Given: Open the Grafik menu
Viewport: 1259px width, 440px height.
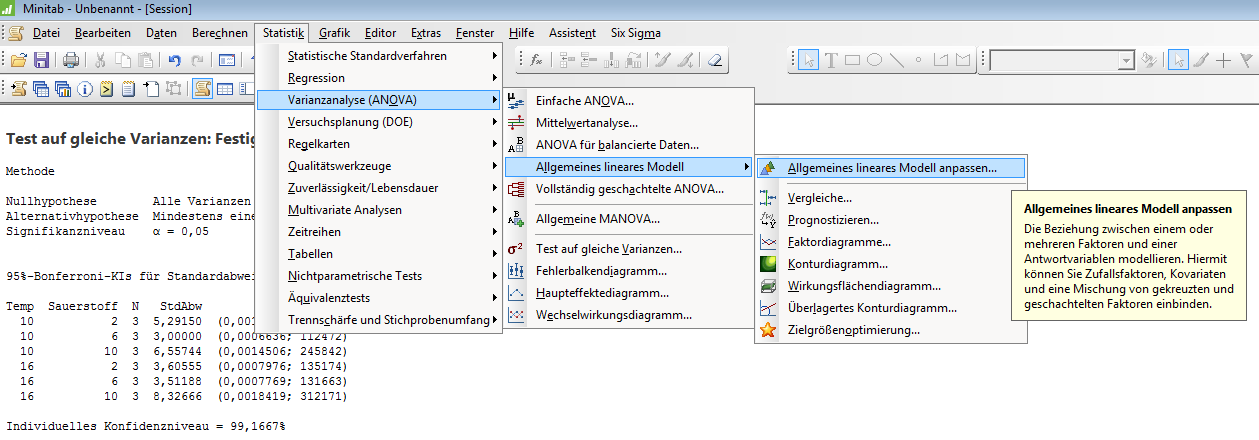Looking at the screenshot, I should (334, 33).
